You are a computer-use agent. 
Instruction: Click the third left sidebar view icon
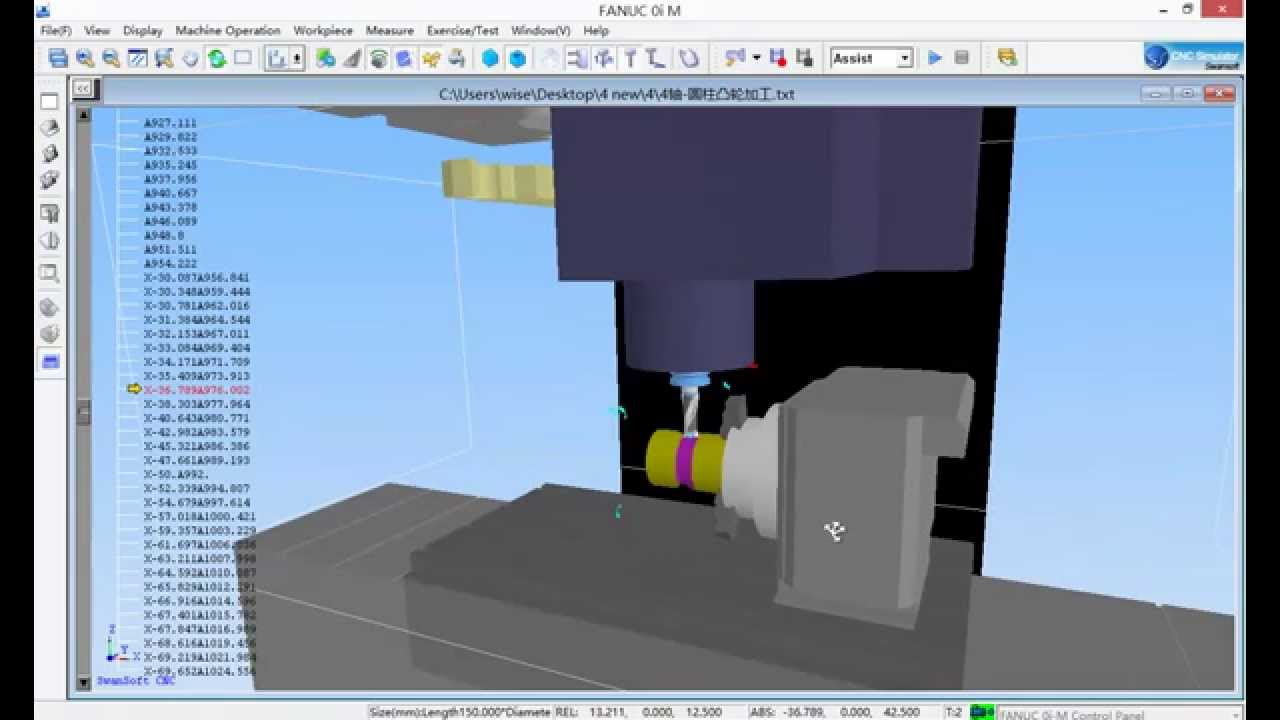point(49,154)
